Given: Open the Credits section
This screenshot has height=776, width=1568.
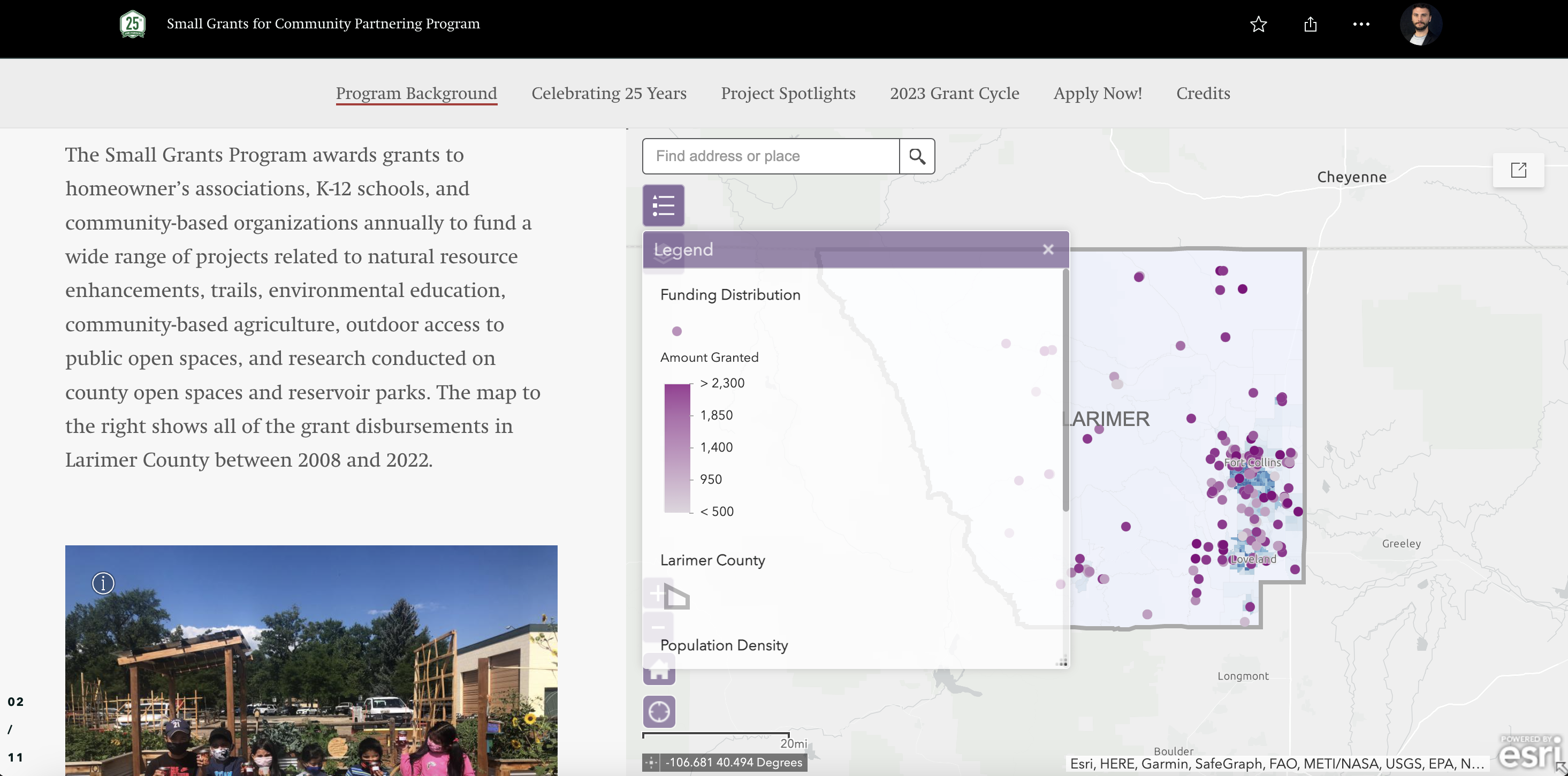Looking at the screenshot, I should pyautogui.click(x=1203, y=93).
